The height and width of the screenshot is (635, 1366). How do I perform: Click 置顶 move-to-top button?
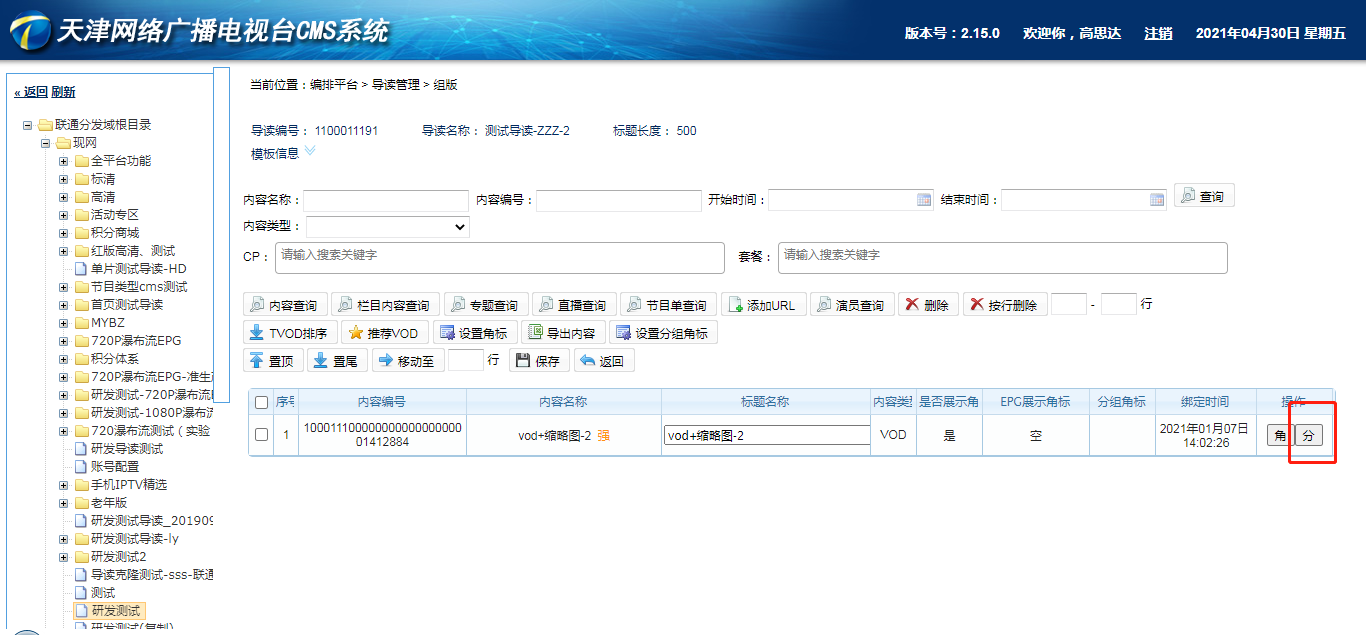pos(271,361)
